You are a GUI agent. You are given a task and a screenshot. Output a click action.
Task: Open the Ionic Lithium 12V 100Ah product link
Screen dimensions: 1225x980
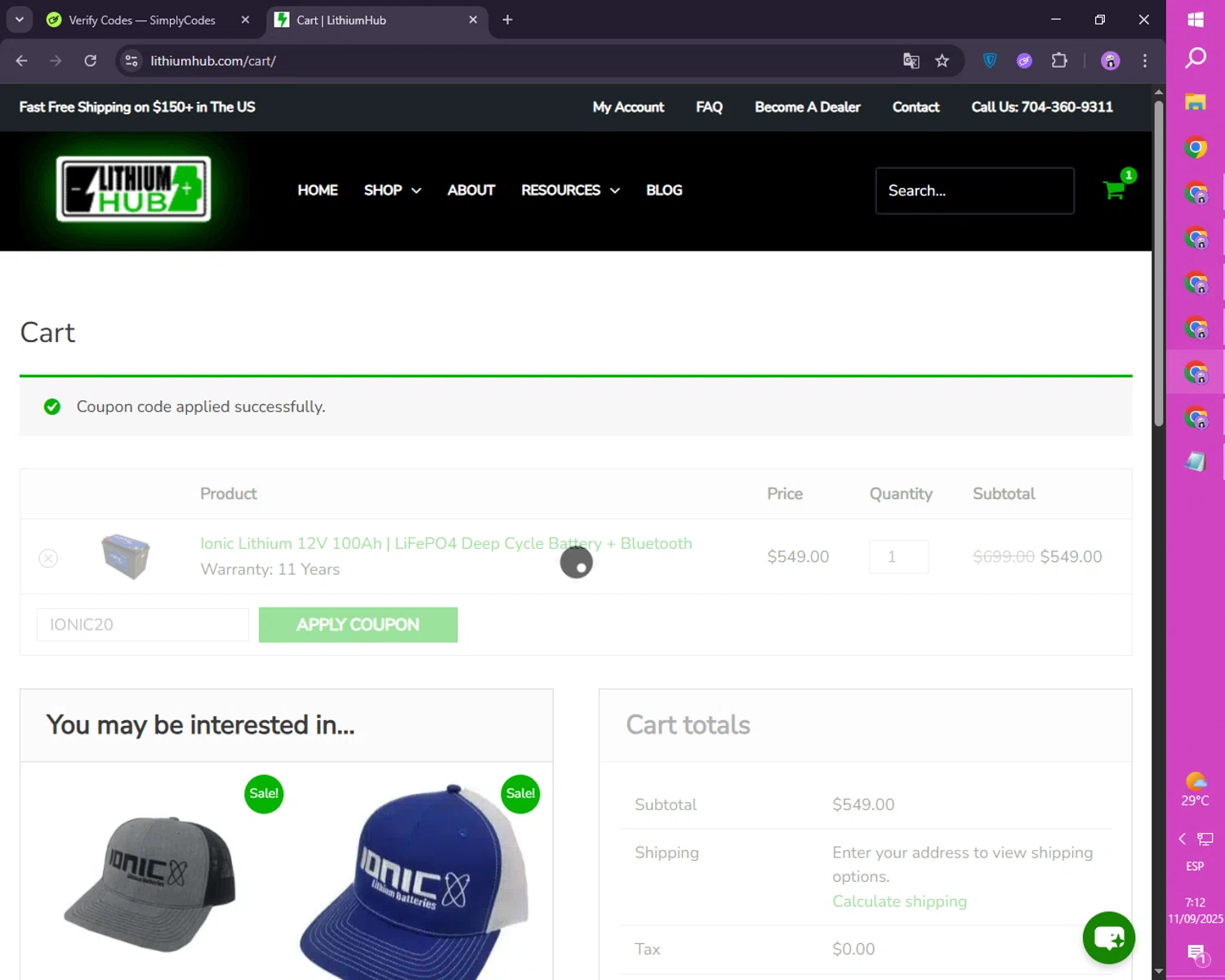(x=446, y=543)
